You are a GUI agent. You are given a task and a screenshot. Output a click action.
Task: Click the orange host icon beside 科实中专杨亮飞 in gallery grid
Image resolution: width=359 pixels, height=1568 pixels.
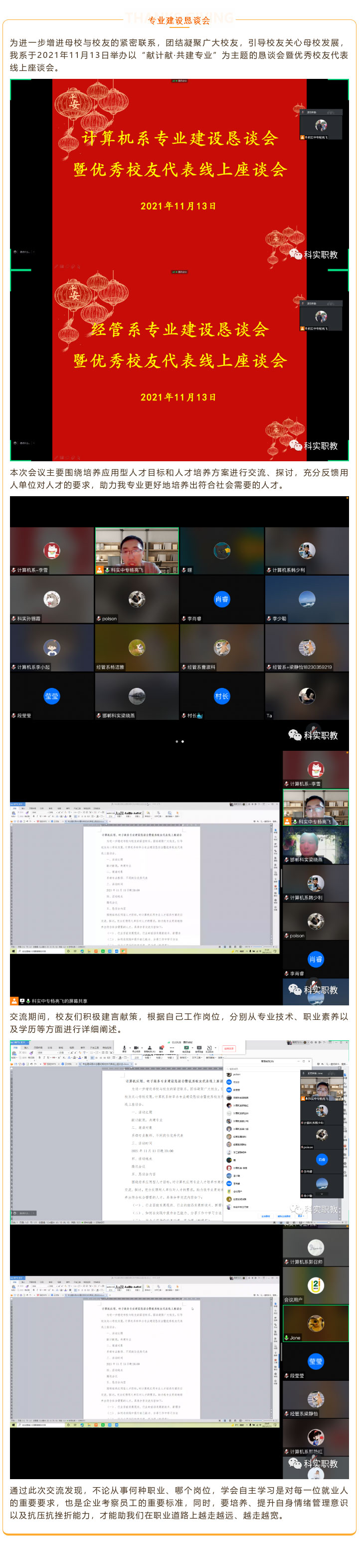point(100,570)
